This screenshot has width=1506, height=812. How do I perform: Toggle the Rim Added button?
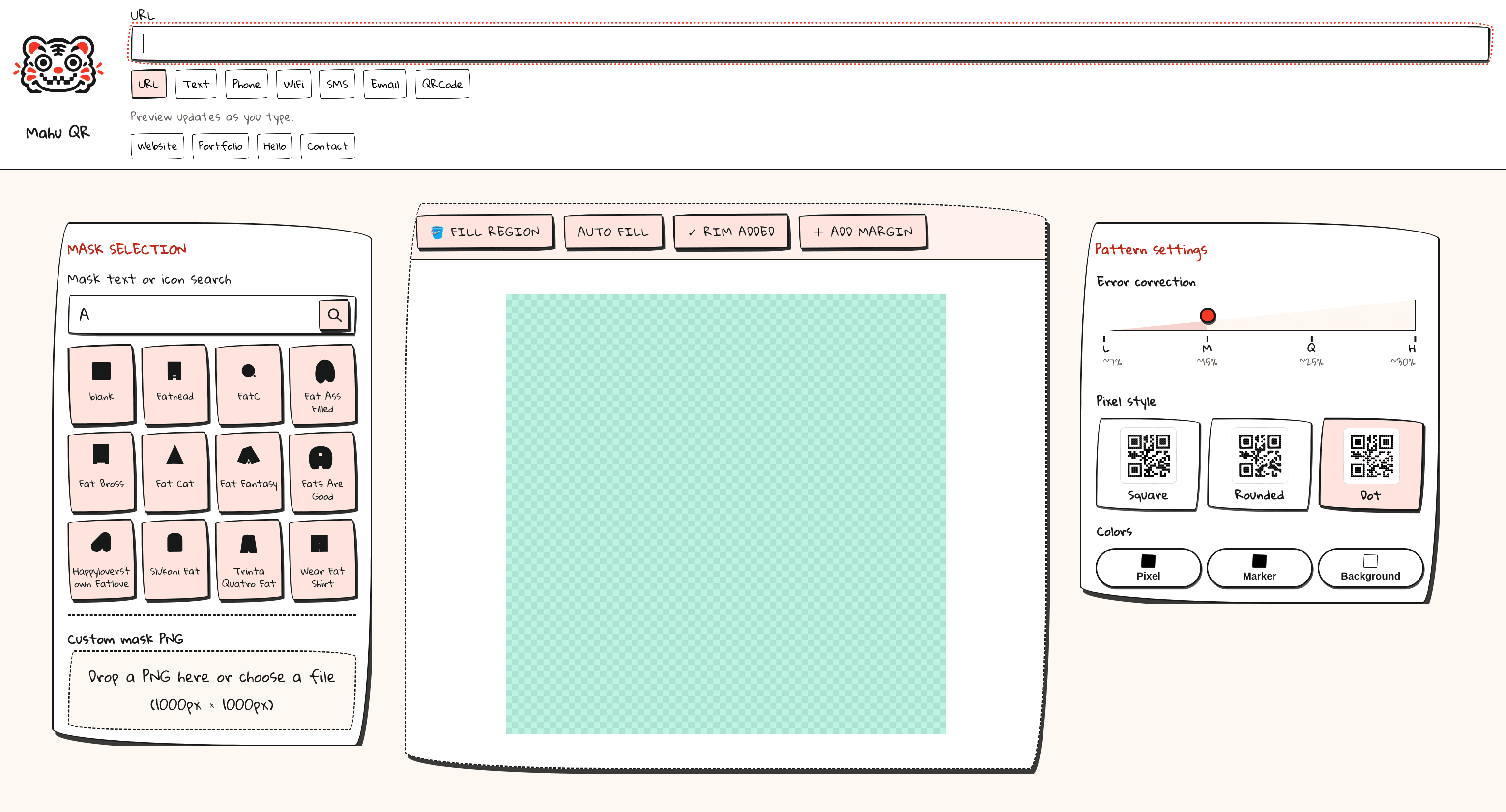pos(731,232)
